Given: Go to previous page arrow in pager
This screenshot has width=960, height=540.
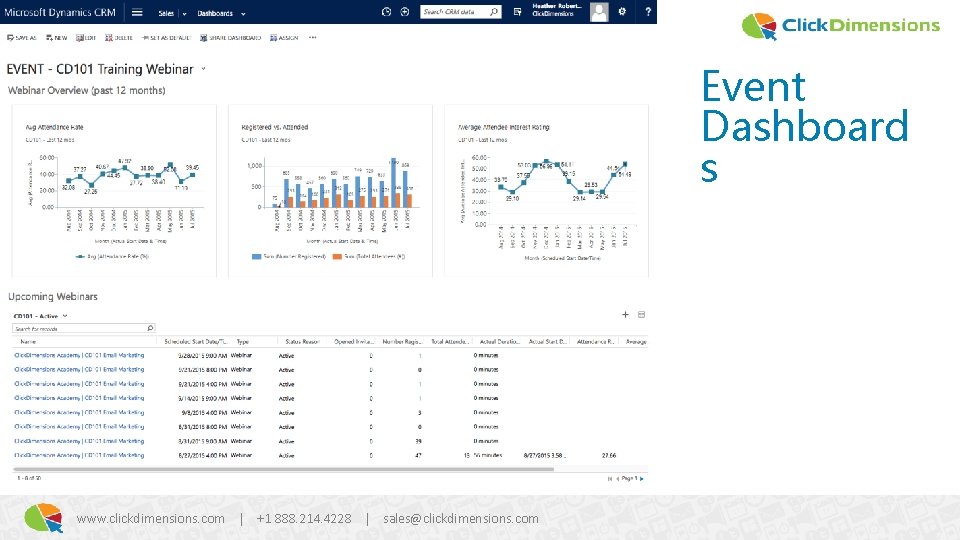Looking at the screenshot, I should click(x=617, y=479).
